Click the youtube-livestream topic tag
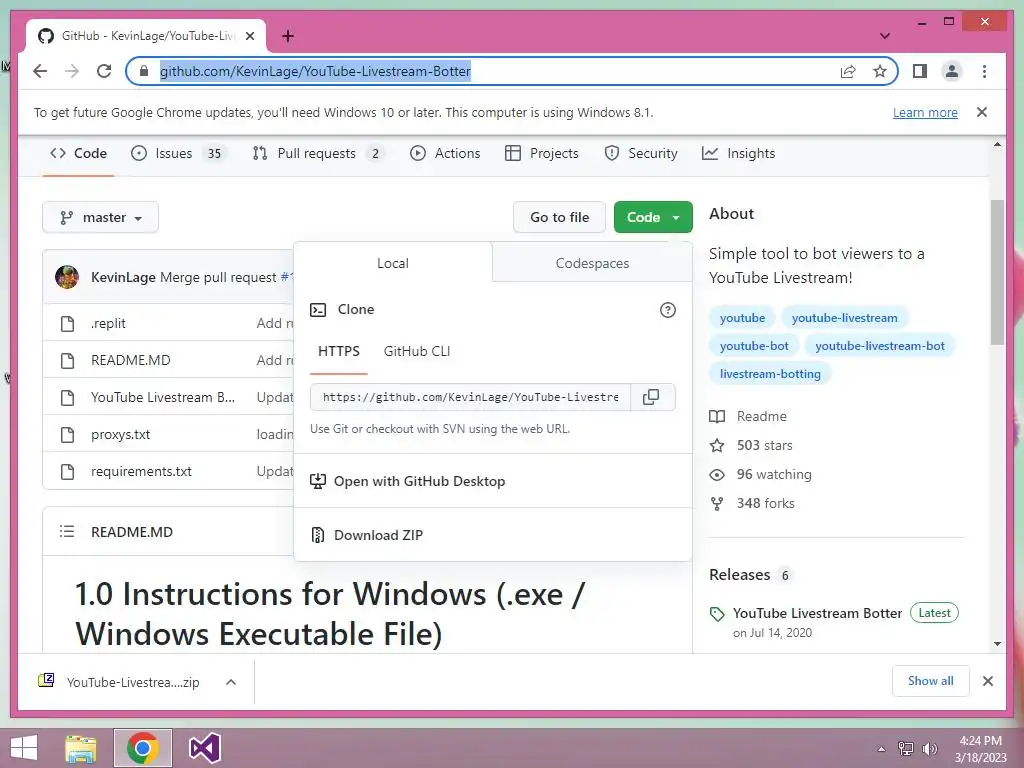Viewport: 1024px width, 768px height. (844, 318)
